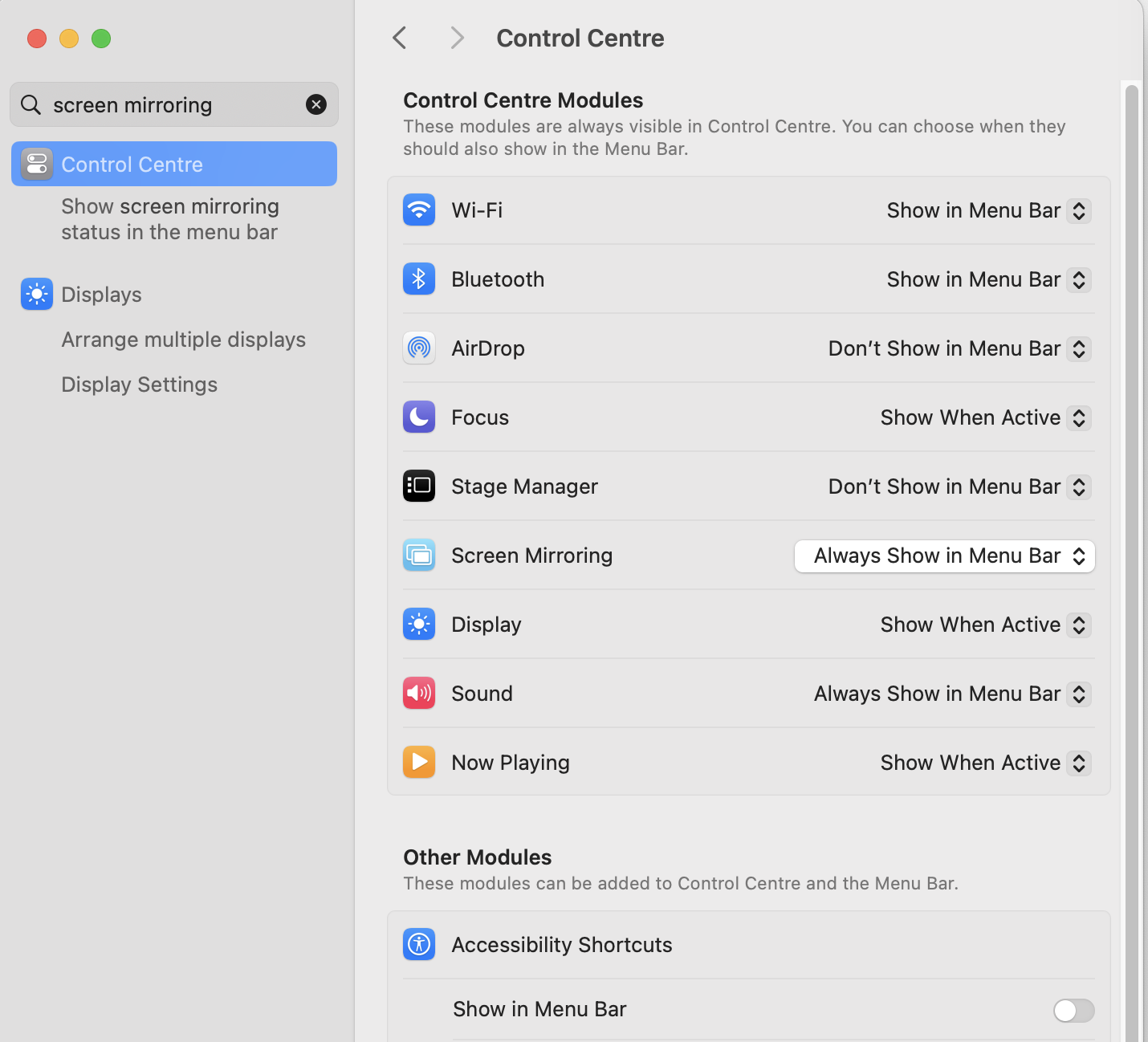Open the Sound Always Show dropdown
The height and width of the screenshot is (1042, 1148).
[x=953, y=694]
